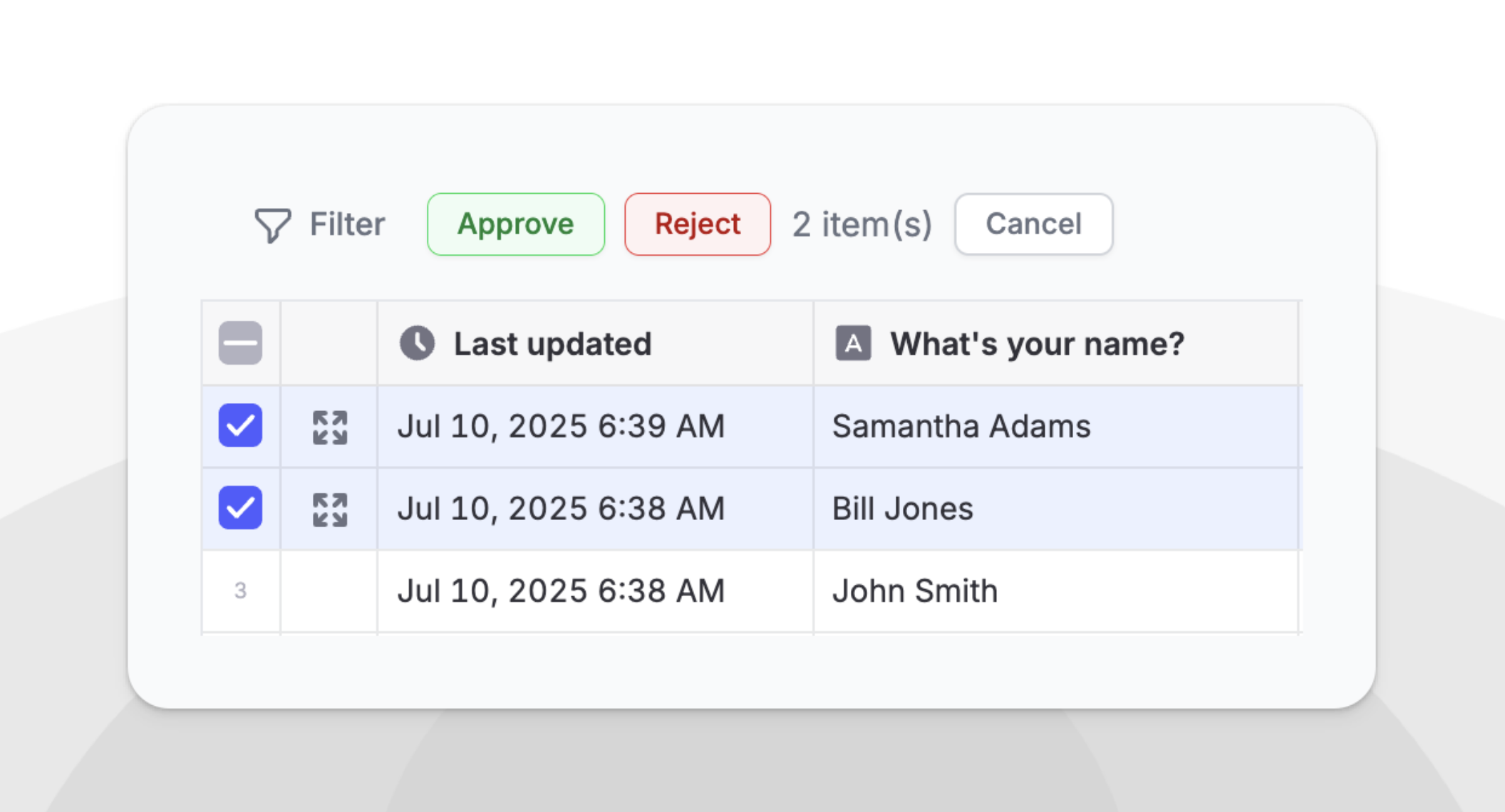Cancel the current selection
Image resolution: width=1505 pixels, height=812 pixels.
pos(1033,224)
